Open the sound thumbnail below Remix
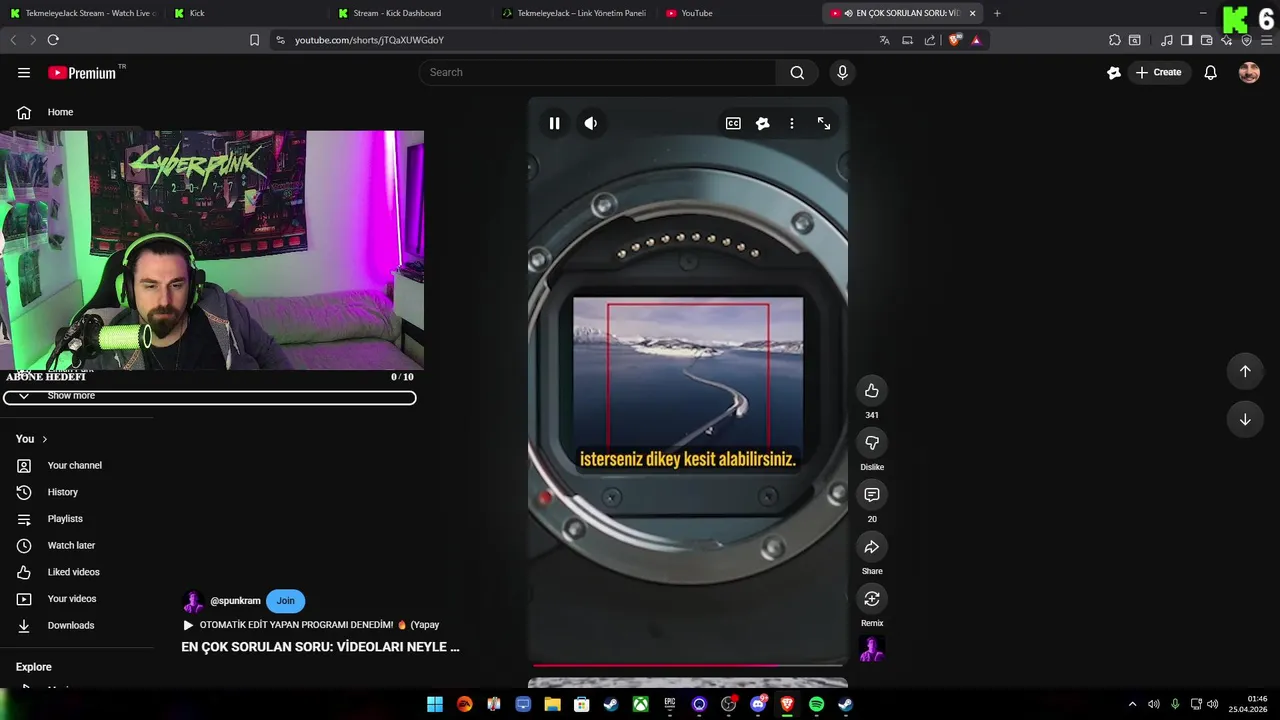Screen dimensions: 1280x720 (x=872, y=649)
